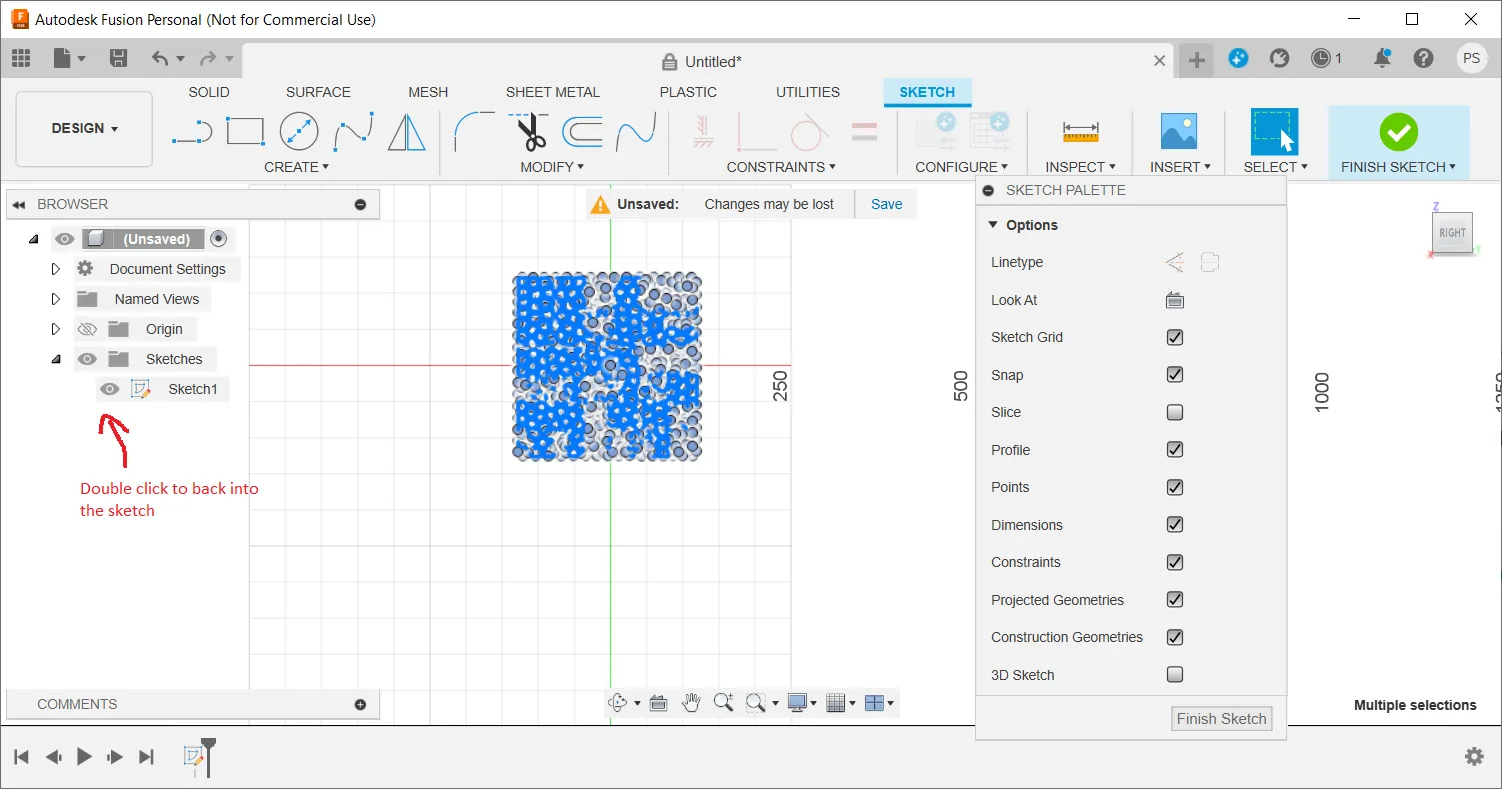Enable the Slice checkbox
Viewport: 1502px width, 789px height.
[x=1175, y=412]
